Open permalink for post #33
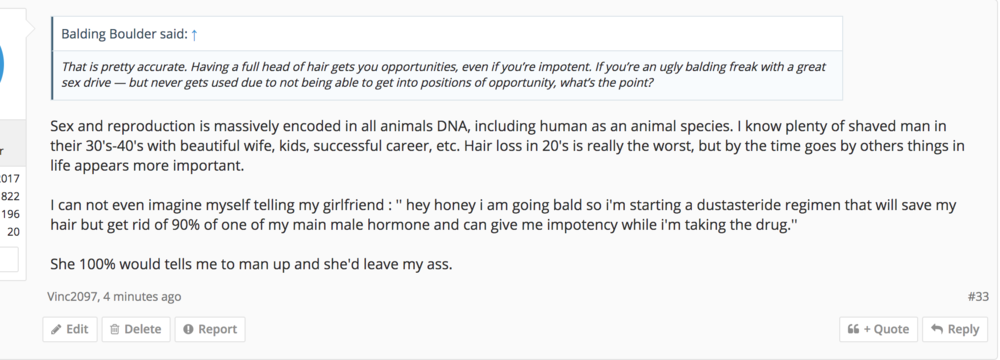This screenshot has height=360, width=1000. pos(978,296)
